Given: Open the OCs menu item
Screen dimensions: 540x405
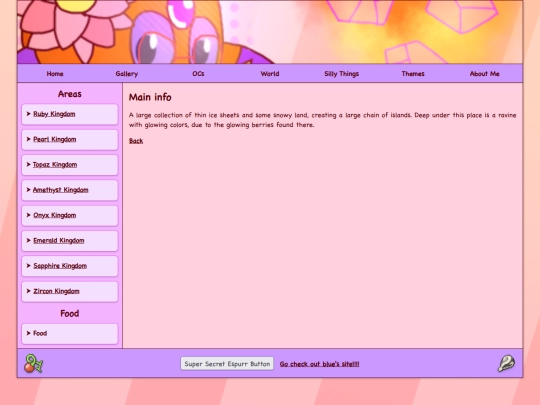Looking at the screenshot, I should 198,74.
